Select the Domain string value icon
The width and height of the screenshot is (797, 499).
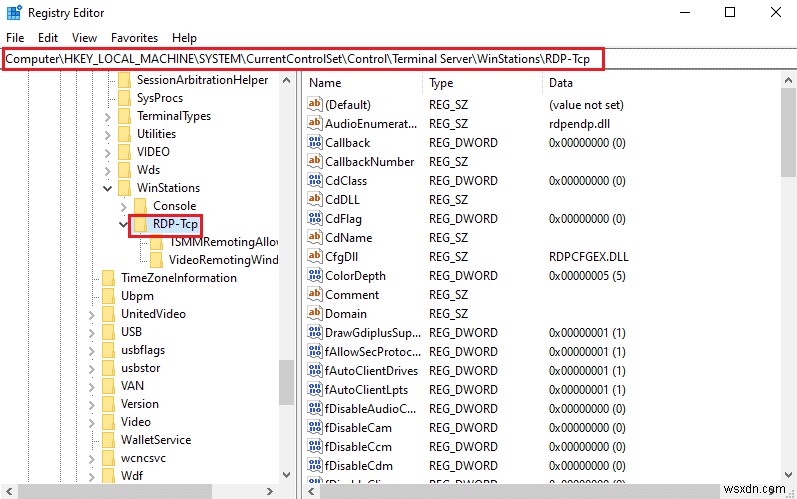click(x=315, y=314)
